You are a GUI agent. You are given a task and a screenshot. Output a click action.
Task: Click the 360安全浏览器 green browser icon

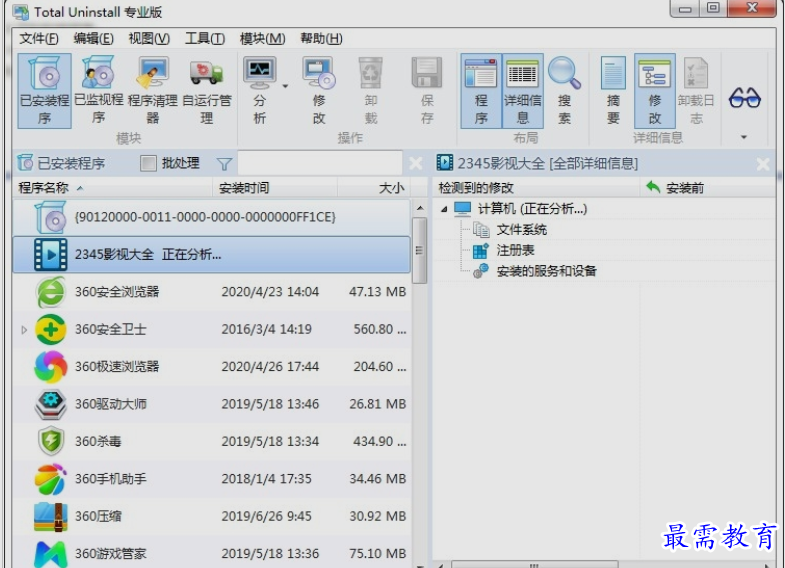pos(51,292)
